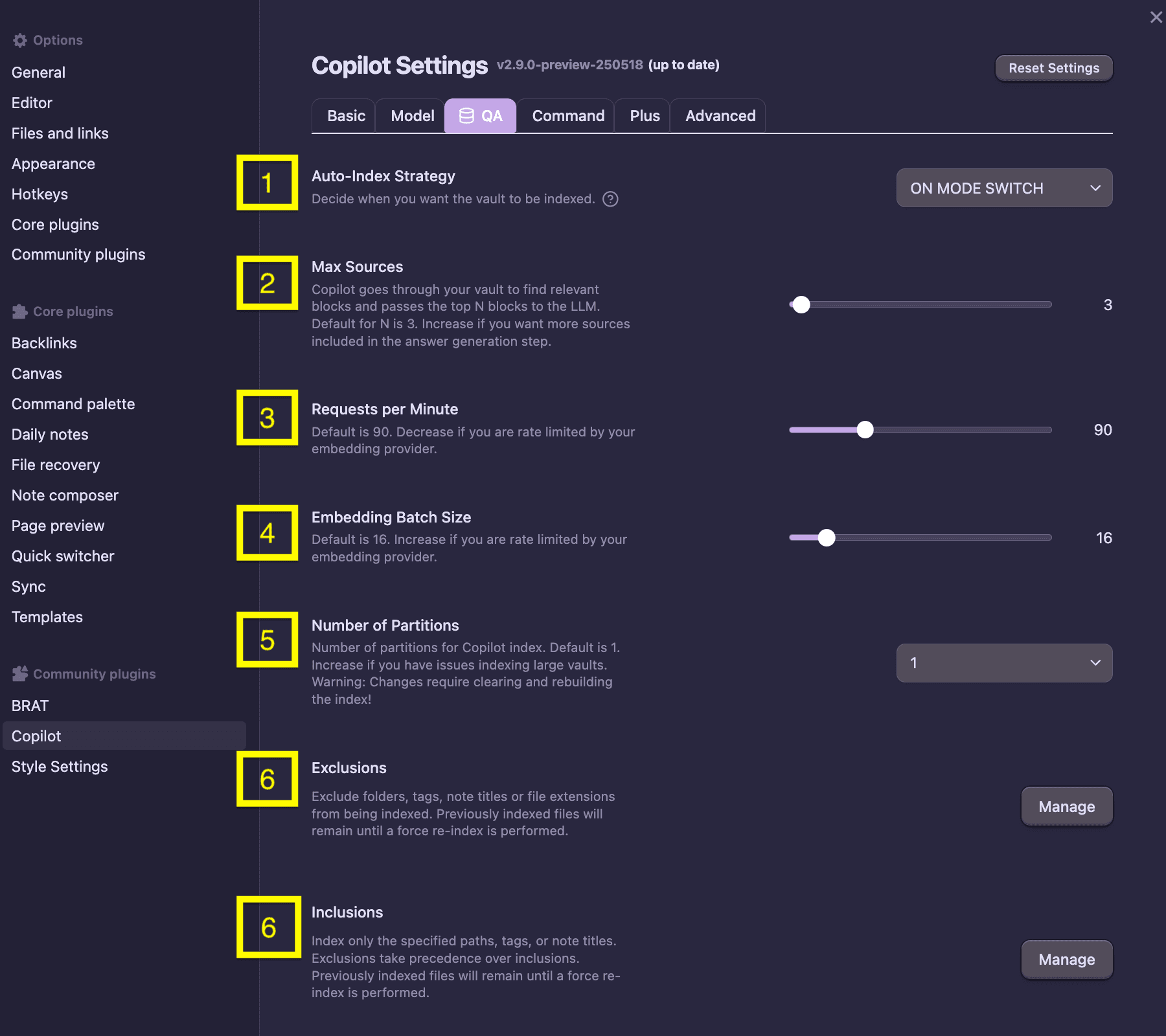
Task: Expand the ON MODE SWITCH selector chevron
Action: tap(1095, 188)
